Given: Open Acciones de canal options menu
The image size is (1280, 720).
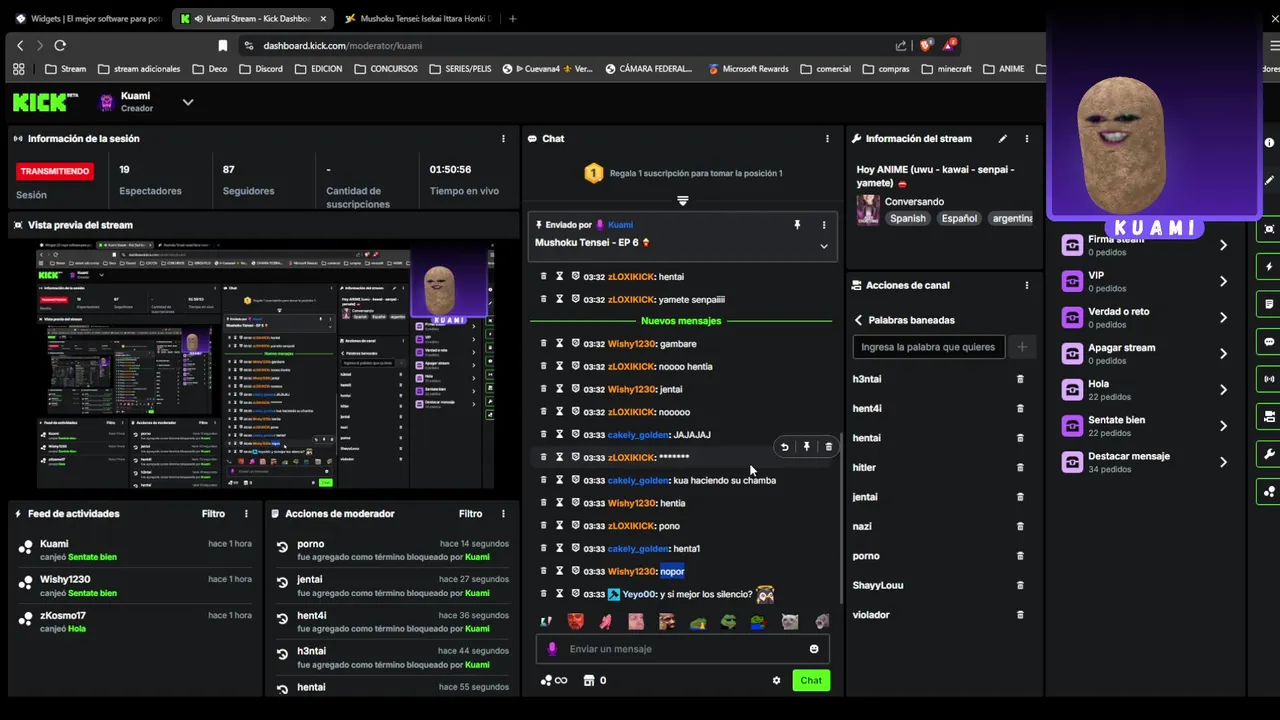Looking at the screenshot, I should tap(1026, 285).
